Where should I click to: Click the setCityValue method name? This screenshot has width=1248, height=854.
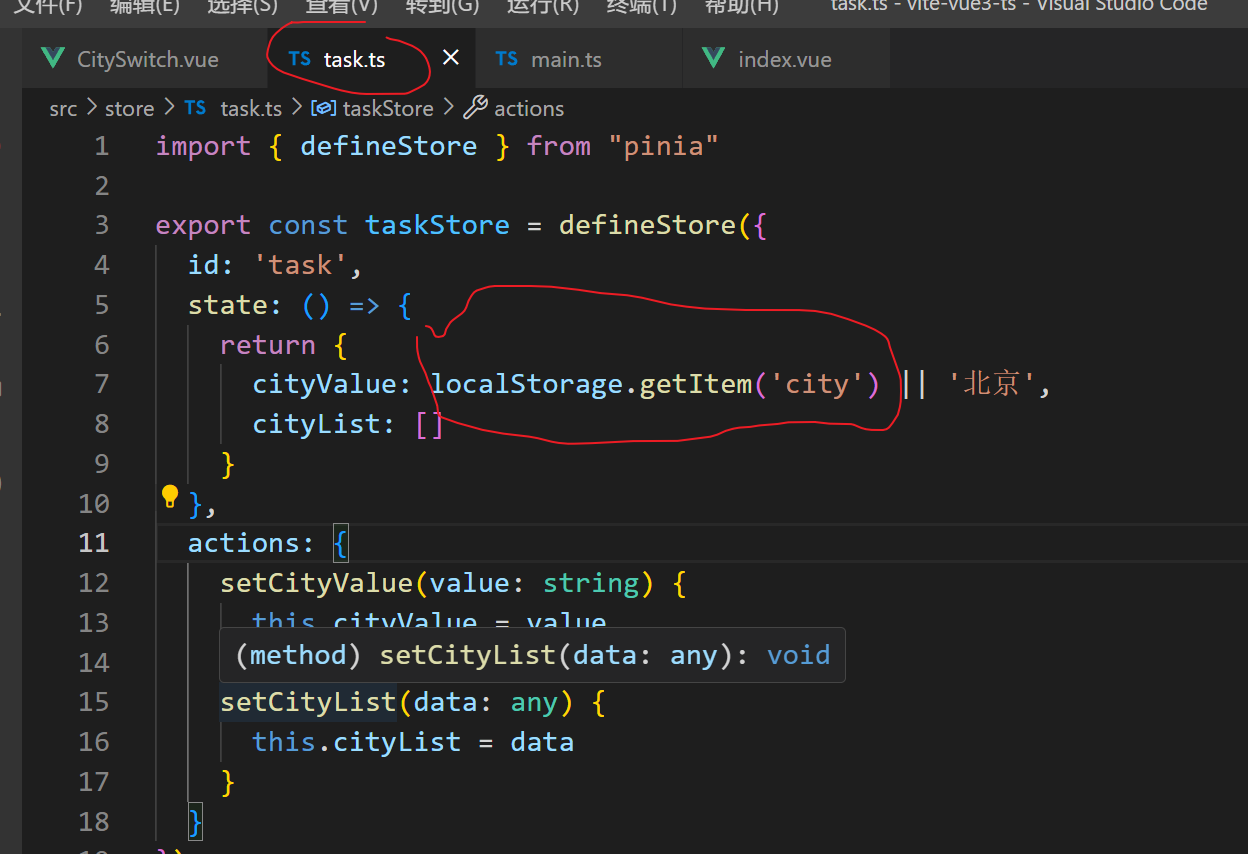[316, 583]
